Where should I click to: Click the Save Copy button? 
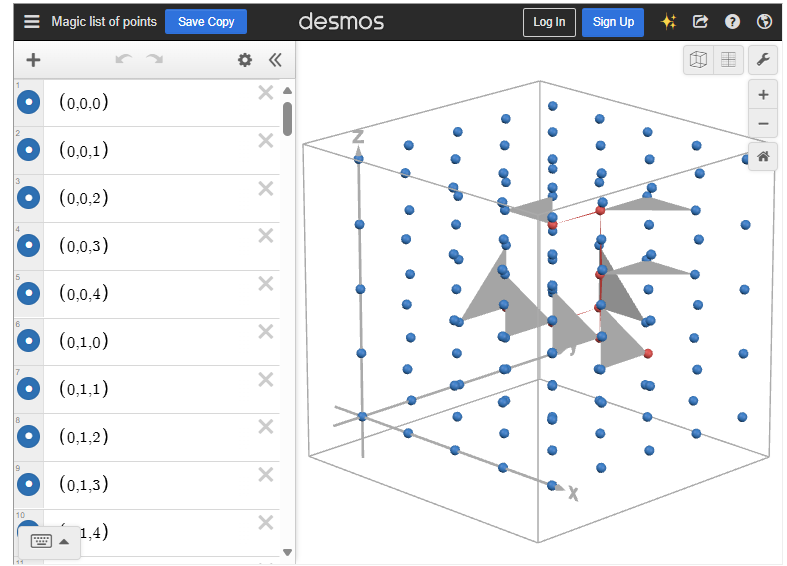(205, 22)
